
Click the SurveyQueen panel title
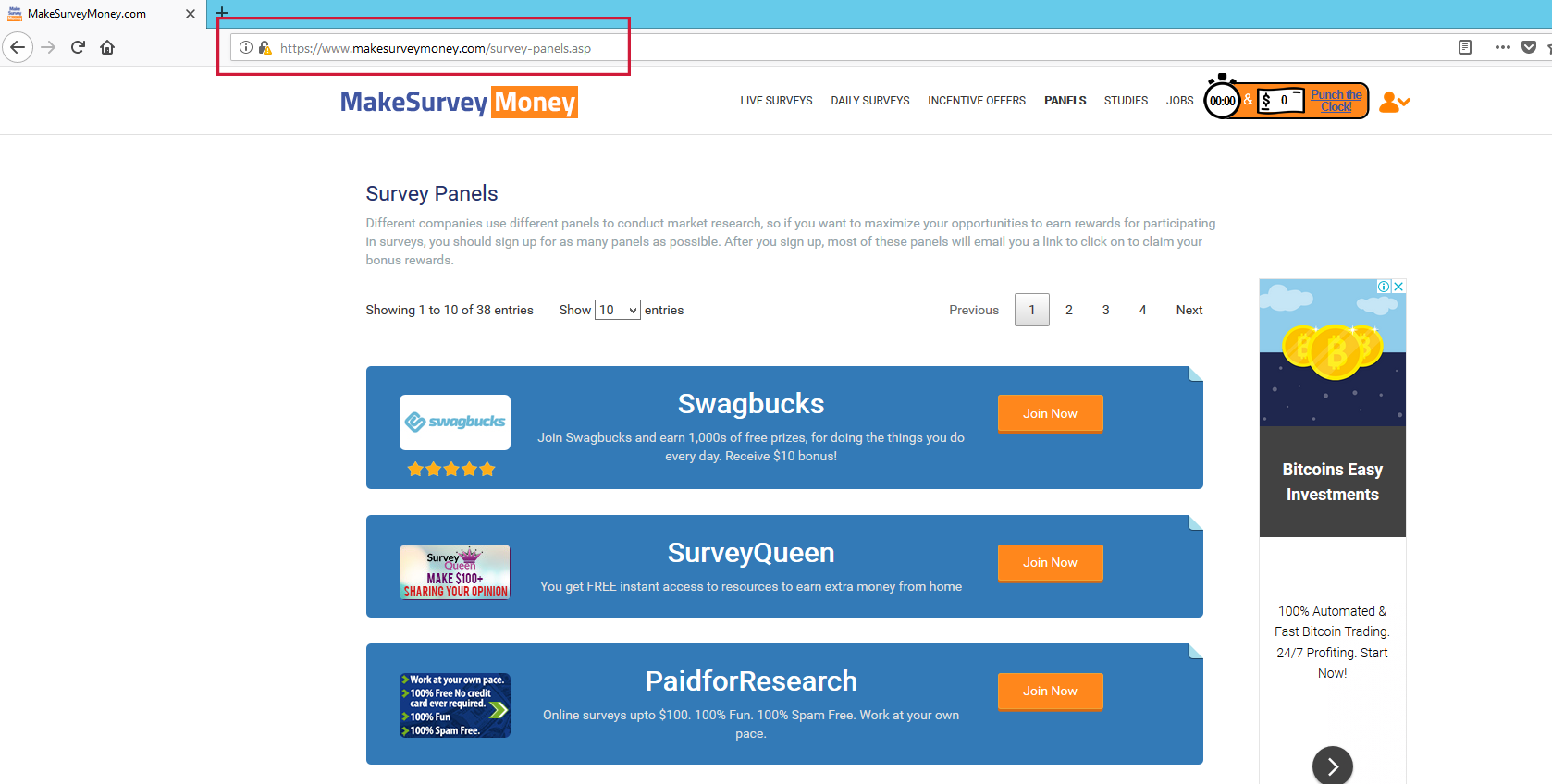pos(751,553)
